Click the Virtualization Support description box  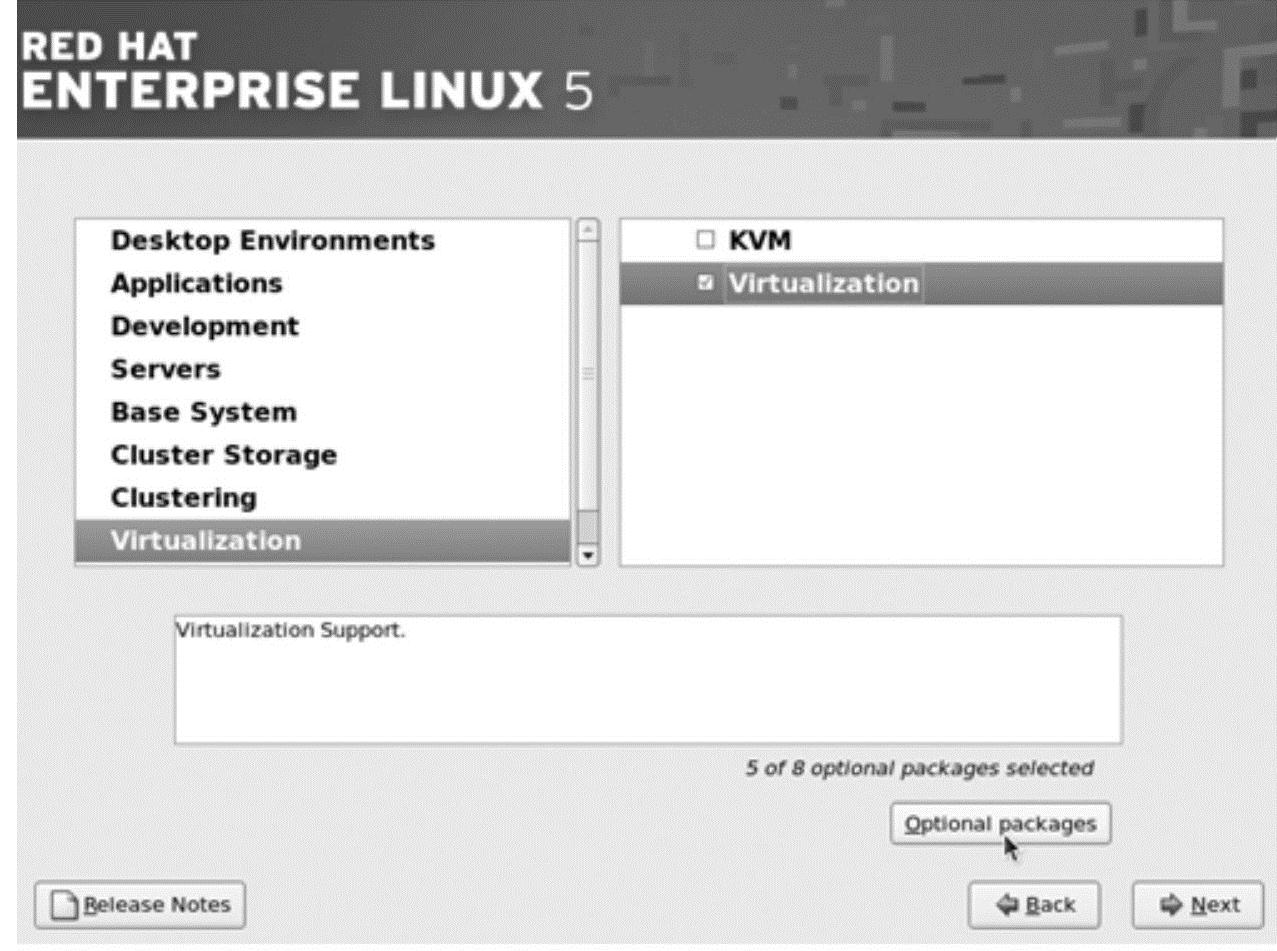pos(647,680)
